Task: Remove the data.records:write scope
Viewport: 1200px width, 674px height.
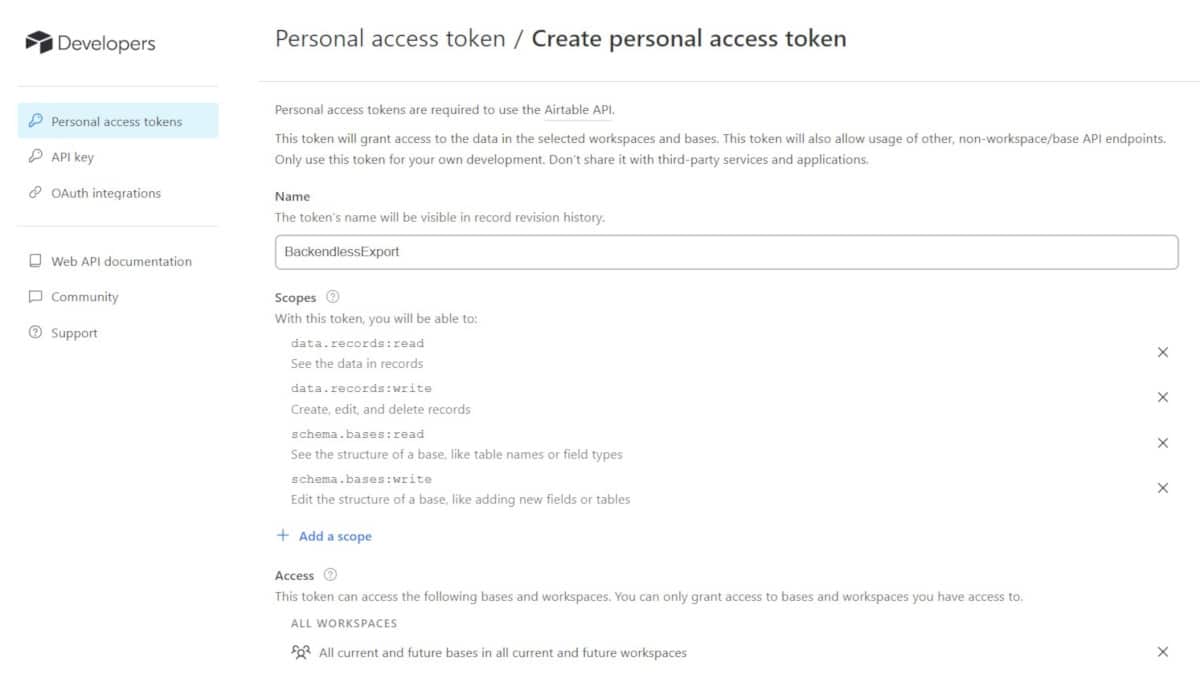Action: point(1163,397)
